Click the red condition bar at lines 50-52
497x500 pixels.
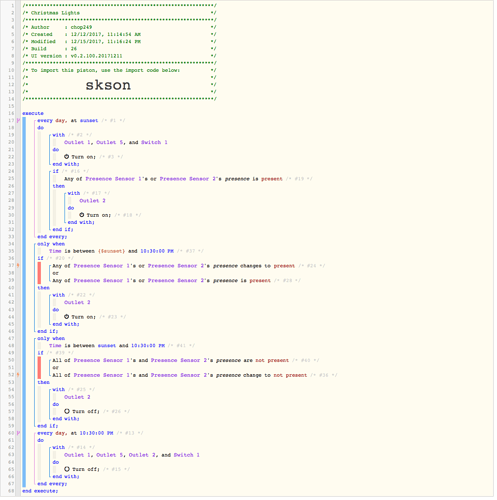click(x=39, y=367)
